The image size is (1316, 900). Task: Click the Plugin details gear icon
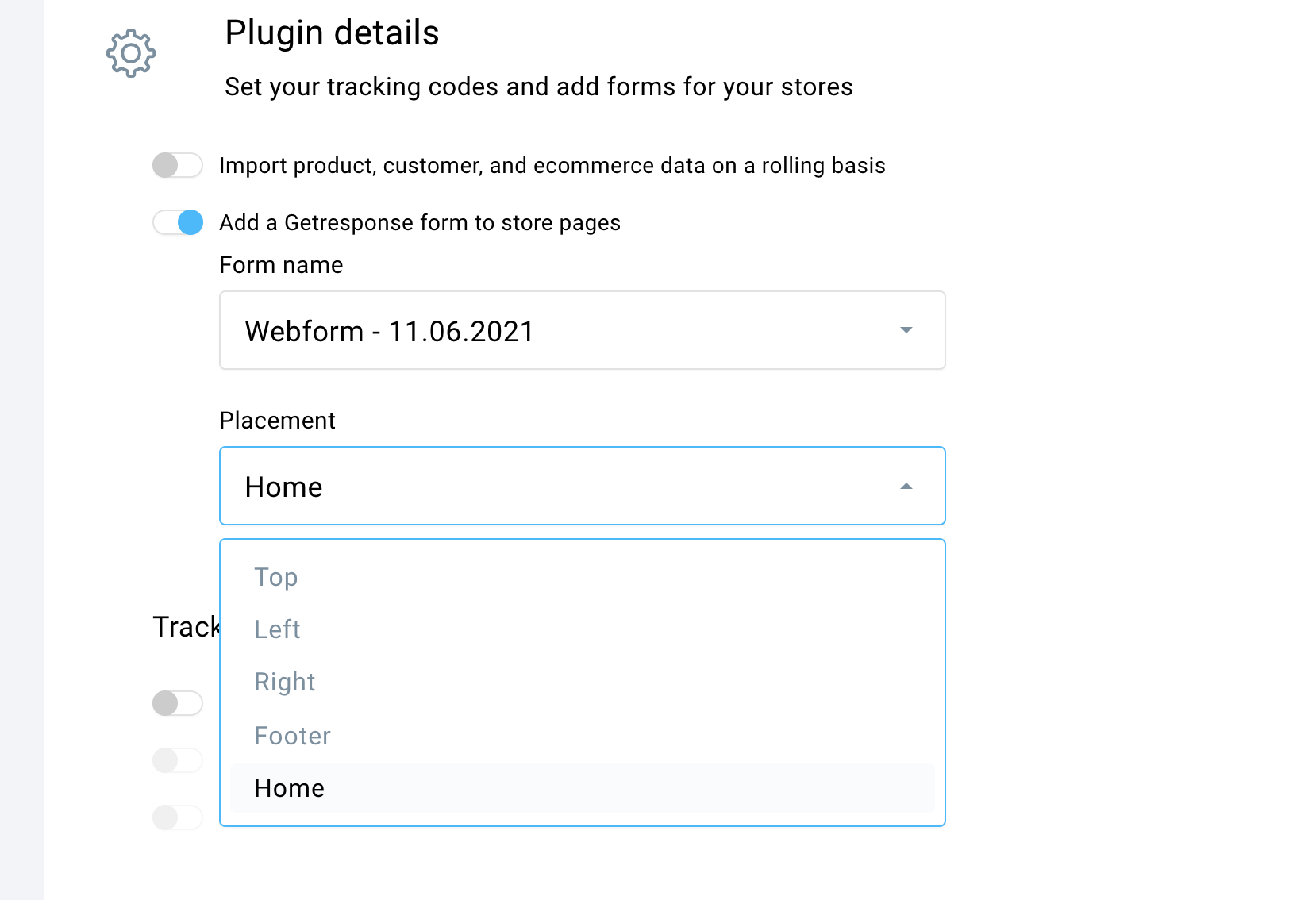pos(131,53)
